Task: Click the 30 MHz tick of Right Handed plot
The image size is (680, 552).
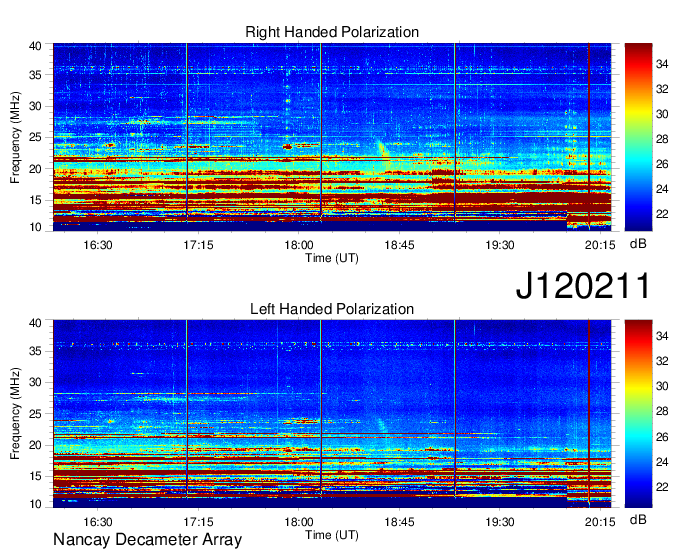Action: pos(35,106)
